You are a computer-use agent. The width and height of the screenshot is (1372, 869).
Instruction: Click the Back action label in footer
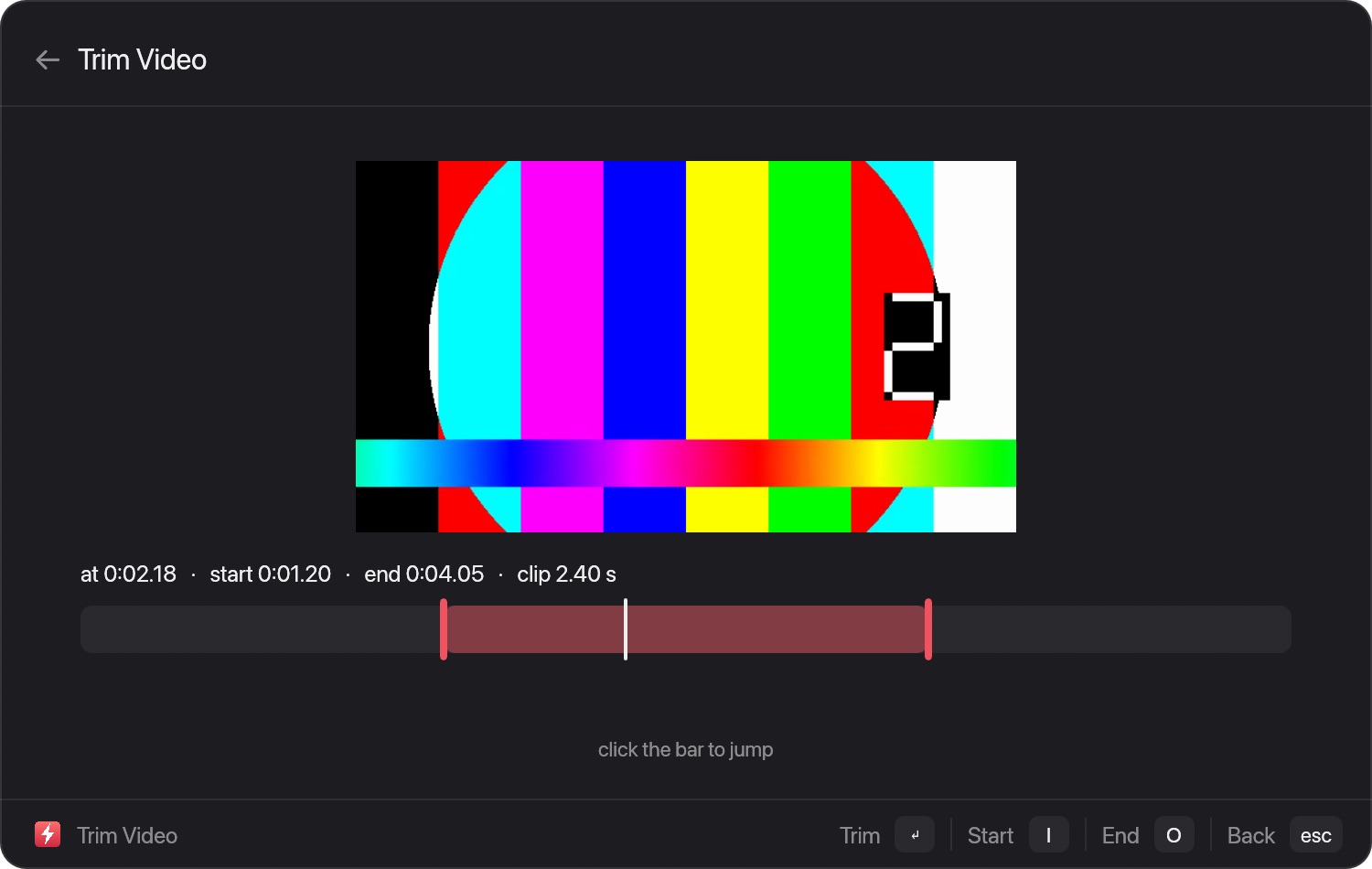[x=1250, y=835]
